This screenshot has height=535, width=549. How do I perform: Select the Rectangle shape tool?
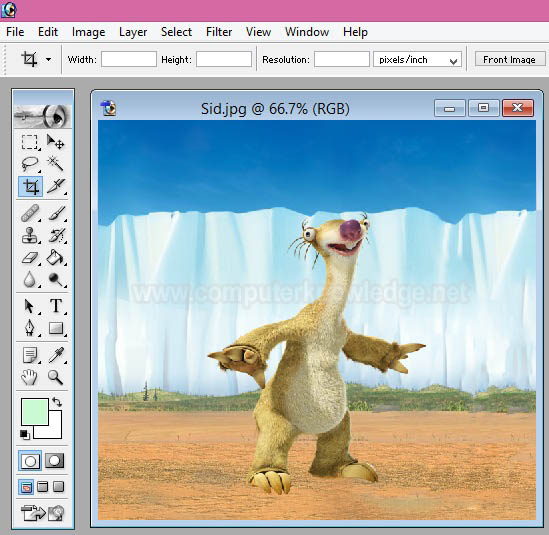(56, 328)
